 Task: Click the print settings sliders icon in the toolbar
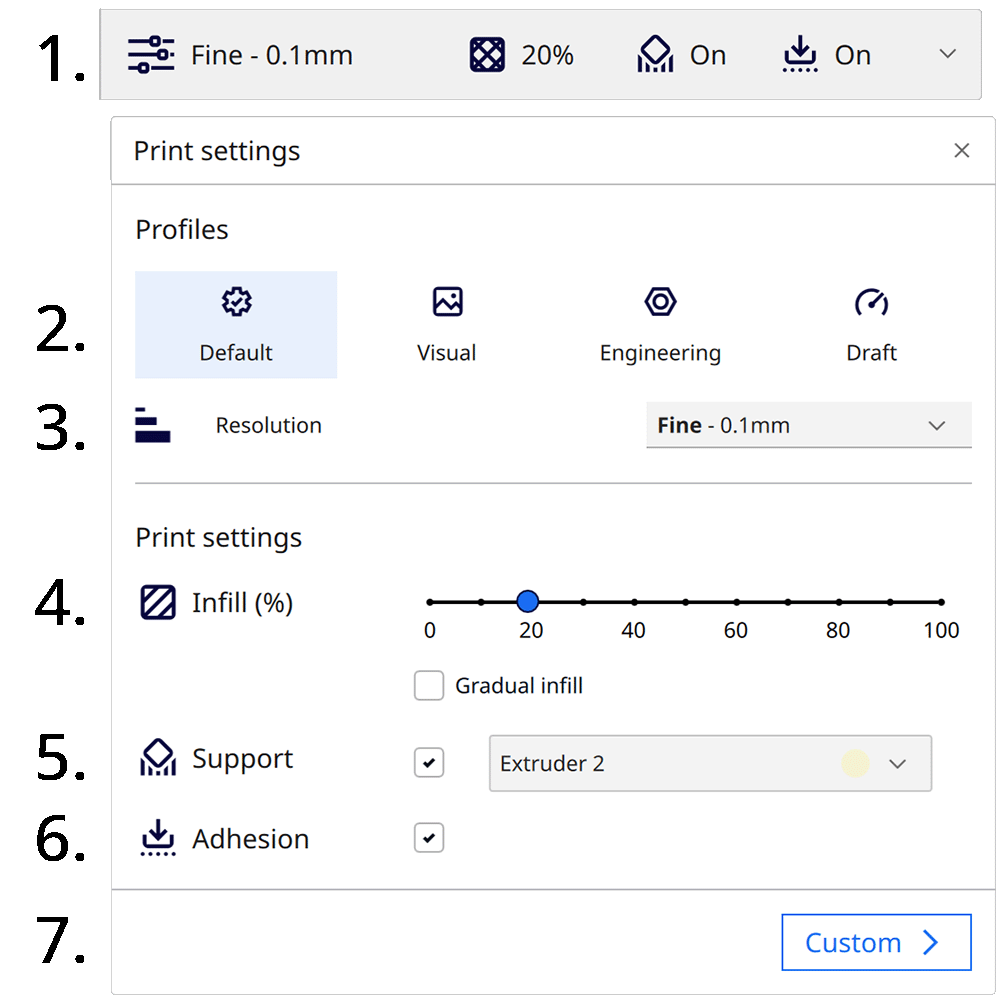pyautogui.click(x=150, y=55)
